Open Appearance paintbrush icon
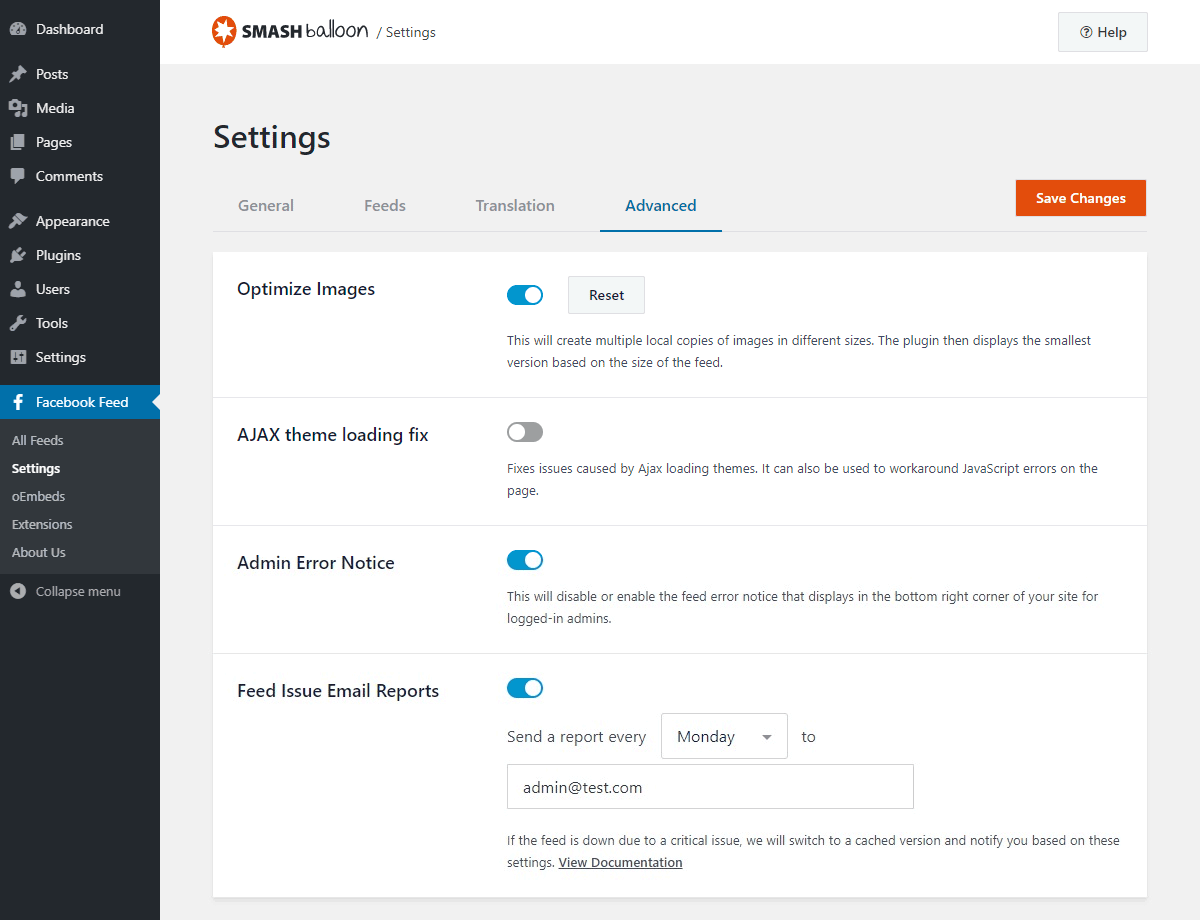The width and height of the screenshot is (1200, 920). pos(18,221)
